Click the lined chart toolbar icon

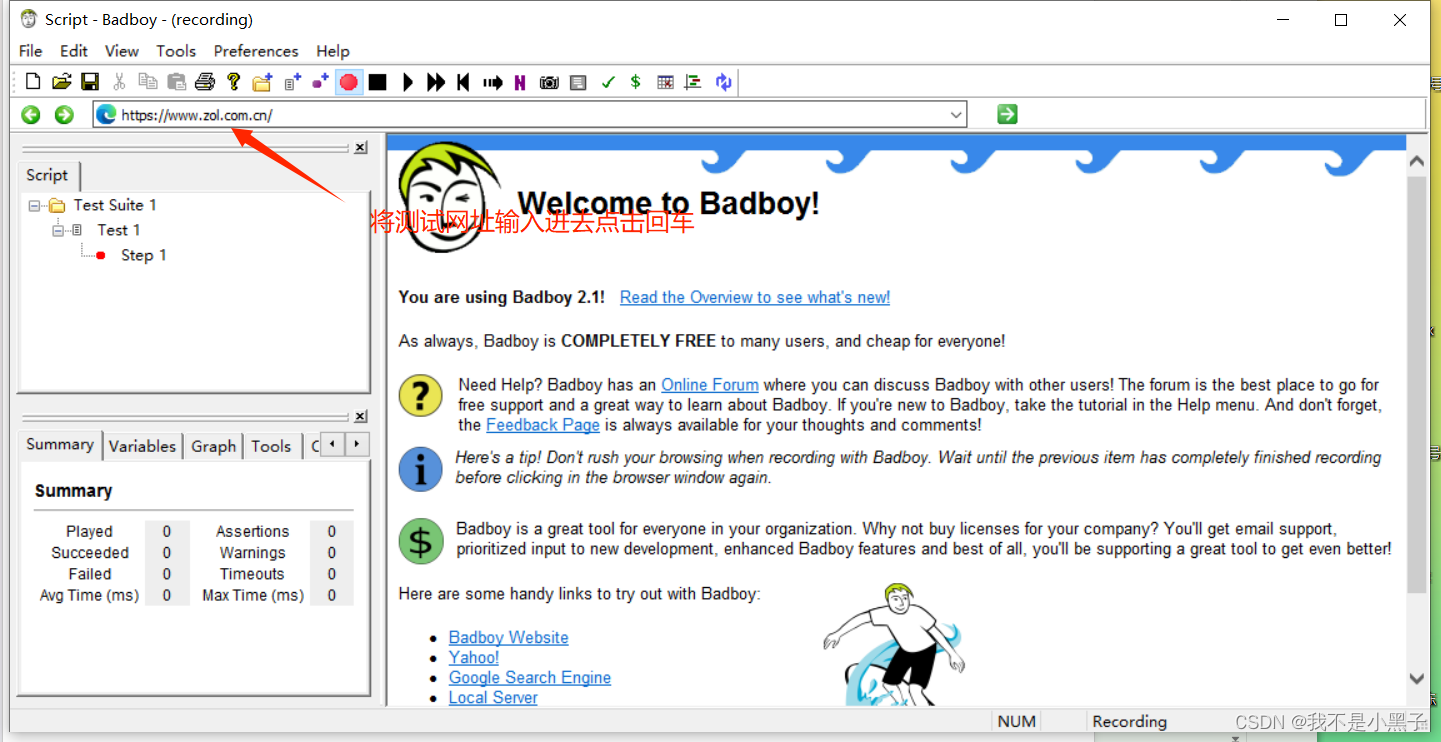coord(693,82)
